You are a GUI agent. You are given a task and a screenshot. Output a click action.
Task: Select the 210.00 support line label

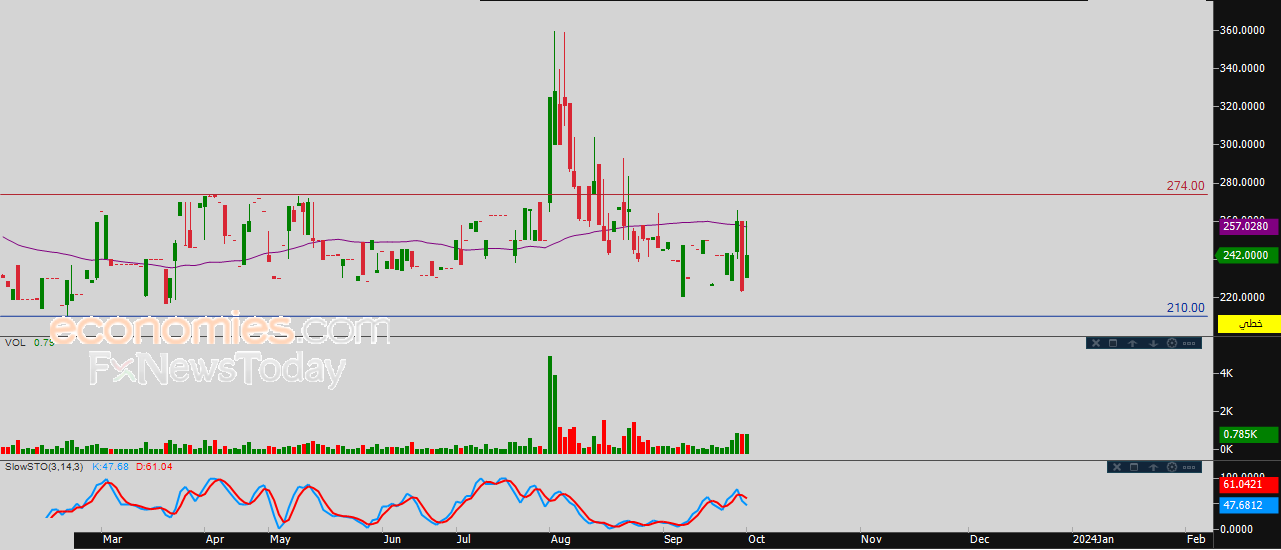(x=1185, y=308)
